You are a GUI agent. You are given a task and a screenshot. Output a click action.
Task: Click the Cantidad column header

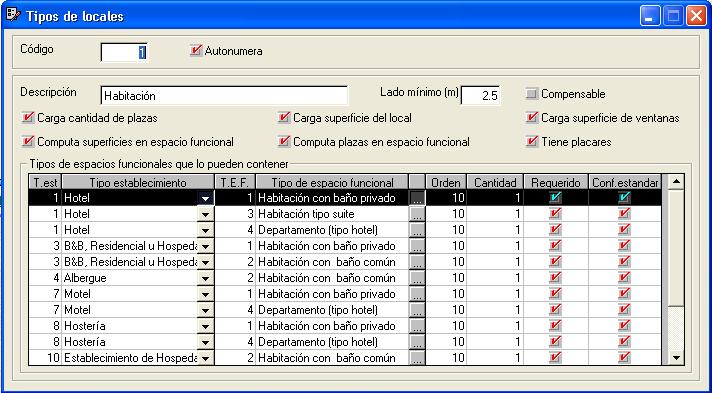(495, 182)
